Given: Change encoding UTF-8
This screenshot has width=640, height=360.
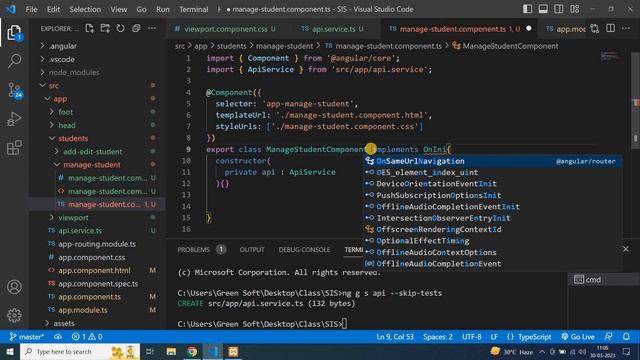Looking at the screenshot, I should point(471,337).
